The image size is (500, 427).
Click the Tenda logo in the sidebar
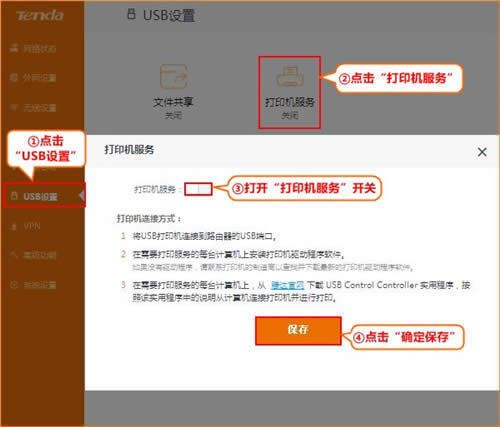click(x=40, y=15)
